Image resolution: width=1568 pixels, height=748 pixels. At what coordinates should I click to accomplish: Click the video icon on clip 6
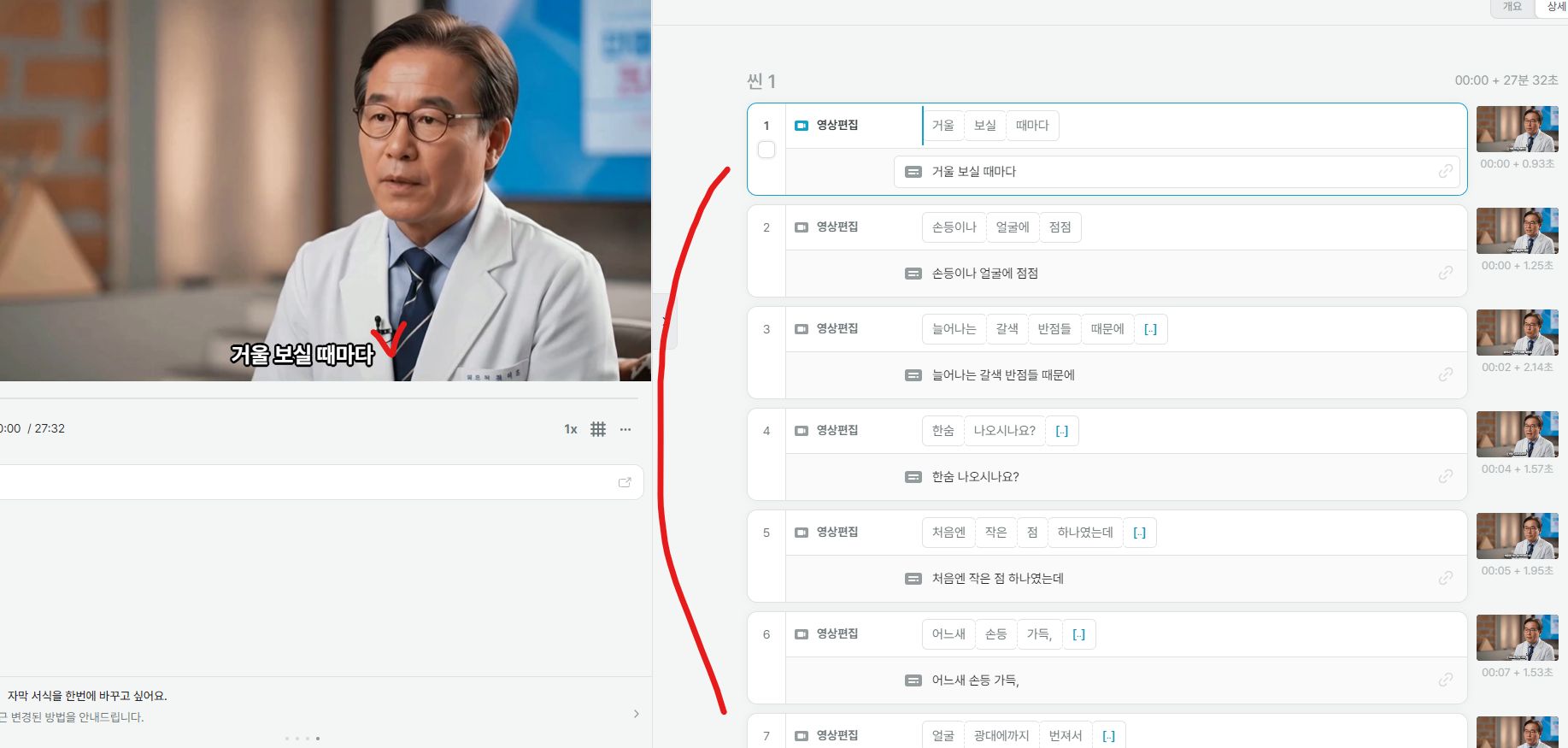[802, 634]
